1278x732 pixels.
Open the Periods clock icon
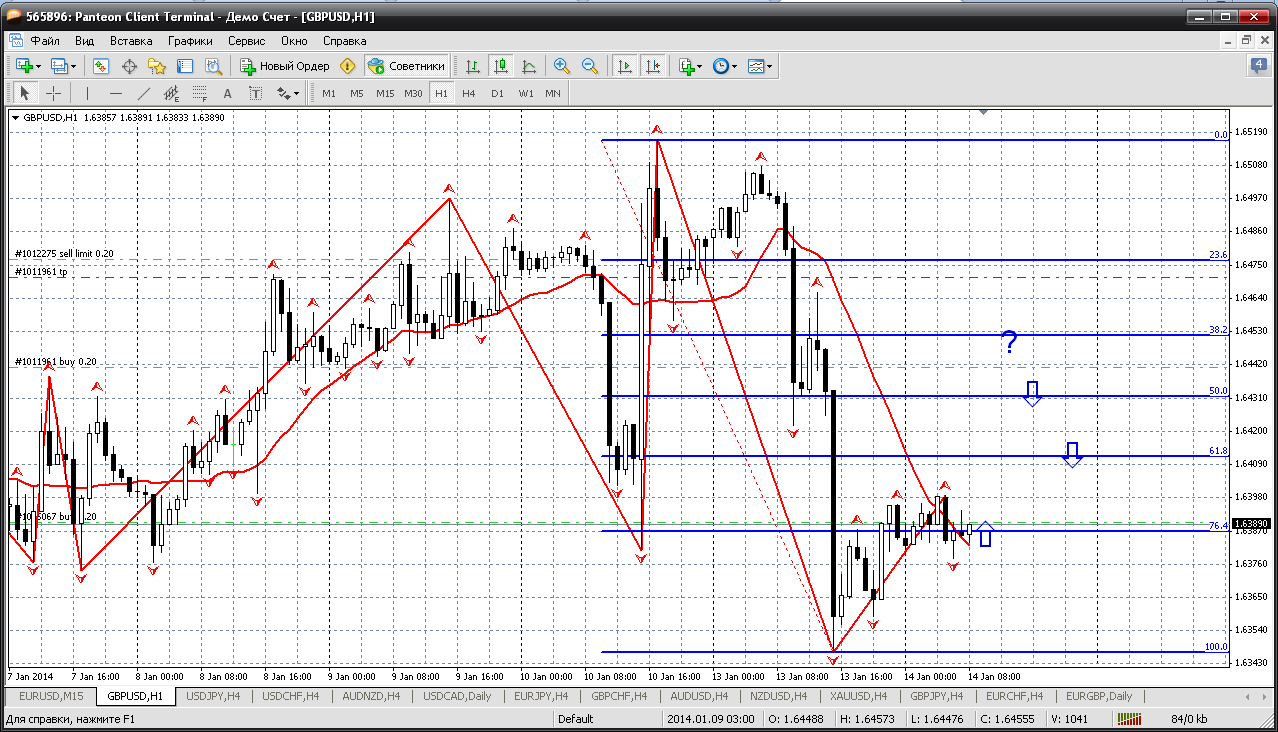[x=720, y=66]
